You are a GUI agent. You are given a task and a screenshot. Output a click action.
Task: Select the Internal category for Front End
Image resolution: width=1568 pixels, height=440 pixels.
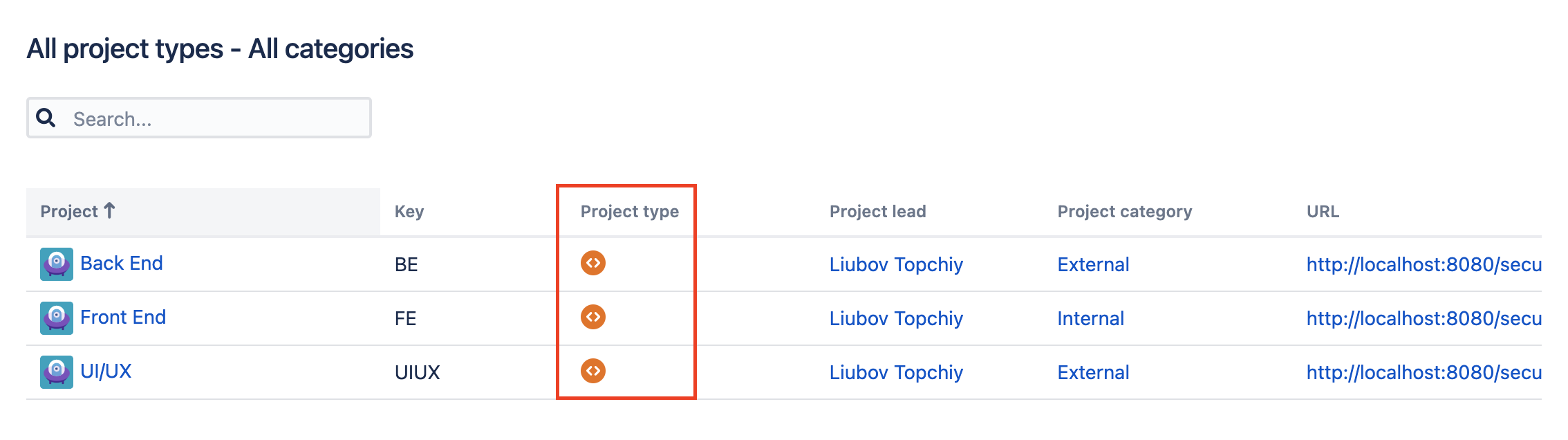(x=1090, y=319)
